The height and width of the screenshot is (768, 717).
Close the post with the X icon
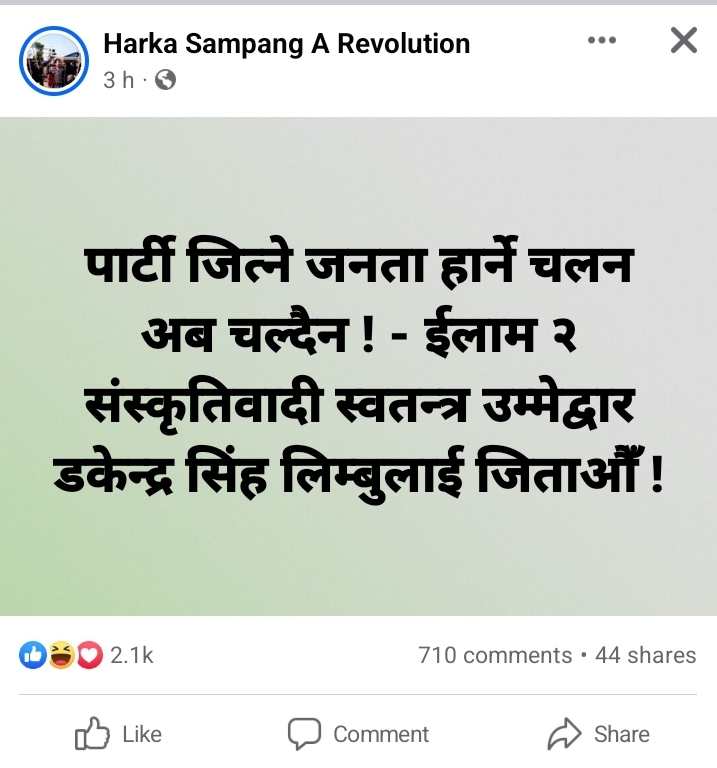click(x=683, y=40)
